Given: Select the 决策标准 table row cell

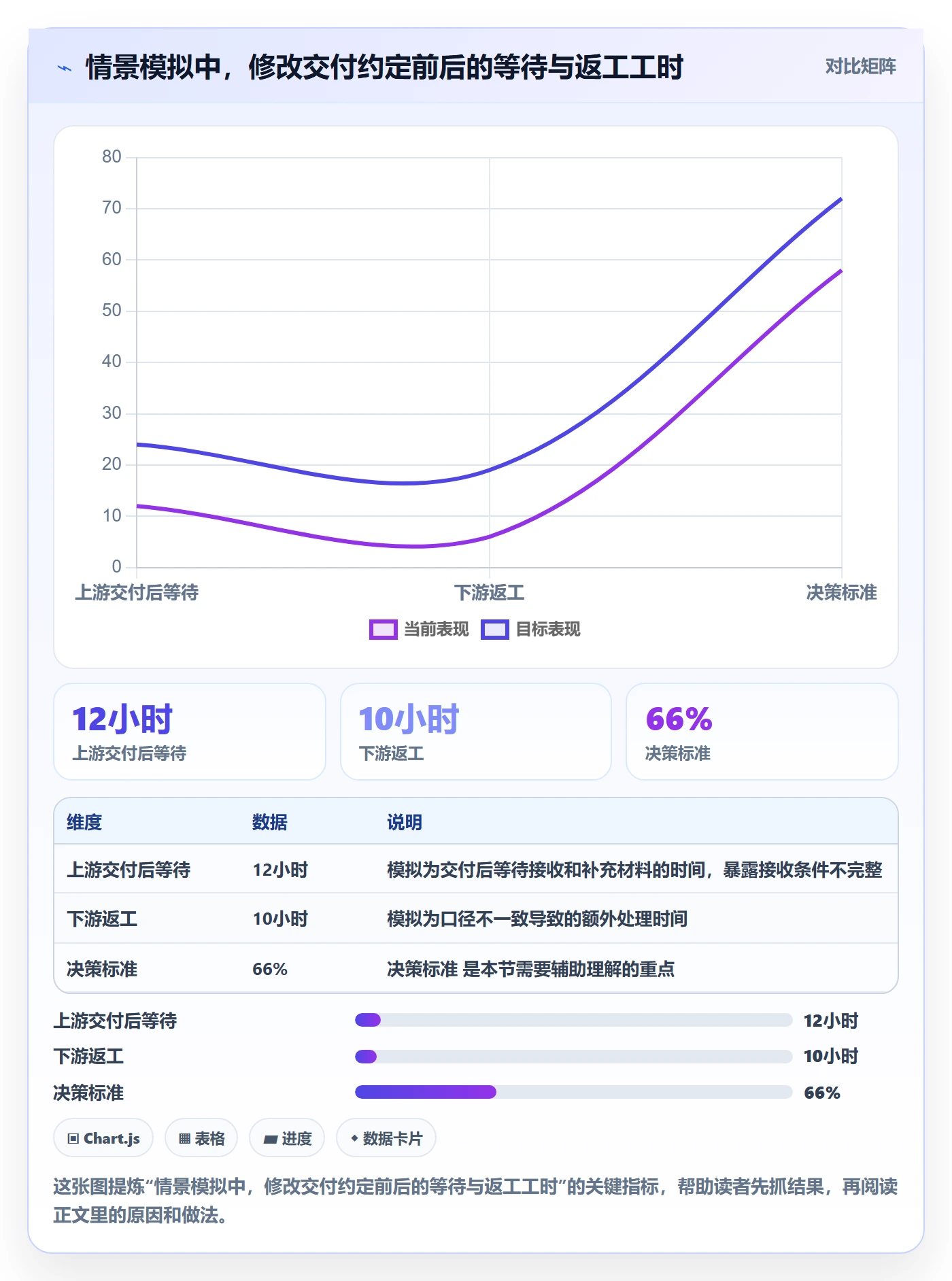Looking at the screenshot, I should pyautogui.click(x=102, y=969).
